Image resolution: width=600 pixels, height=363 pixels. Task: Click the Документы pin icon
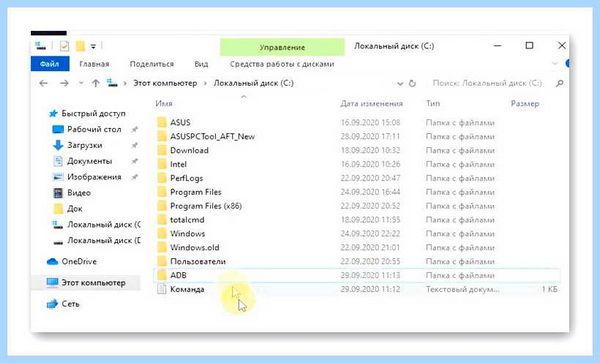tap(134, 161)
